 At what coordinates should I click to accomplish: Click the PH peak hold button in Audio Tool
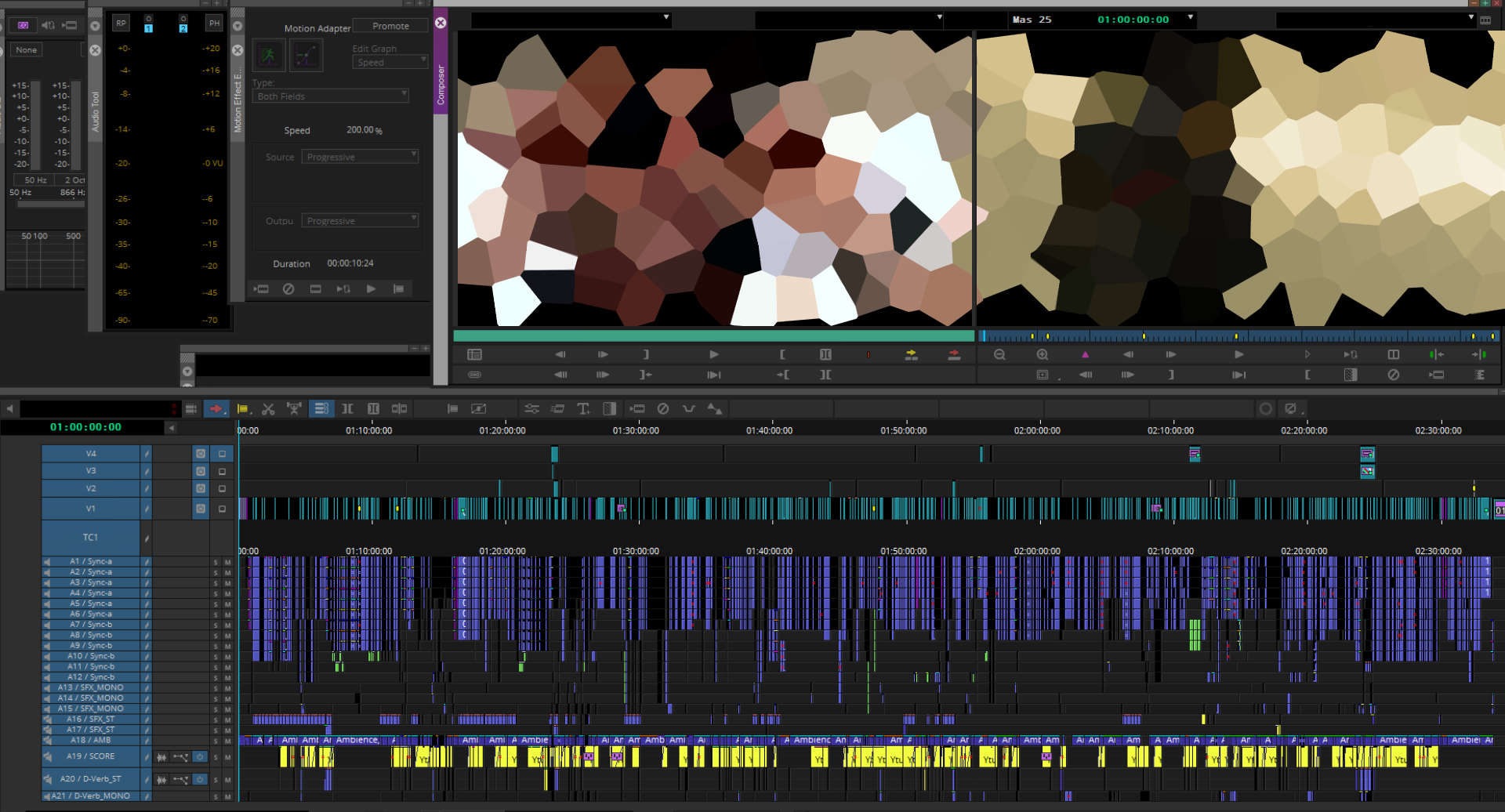pos(214,23)
